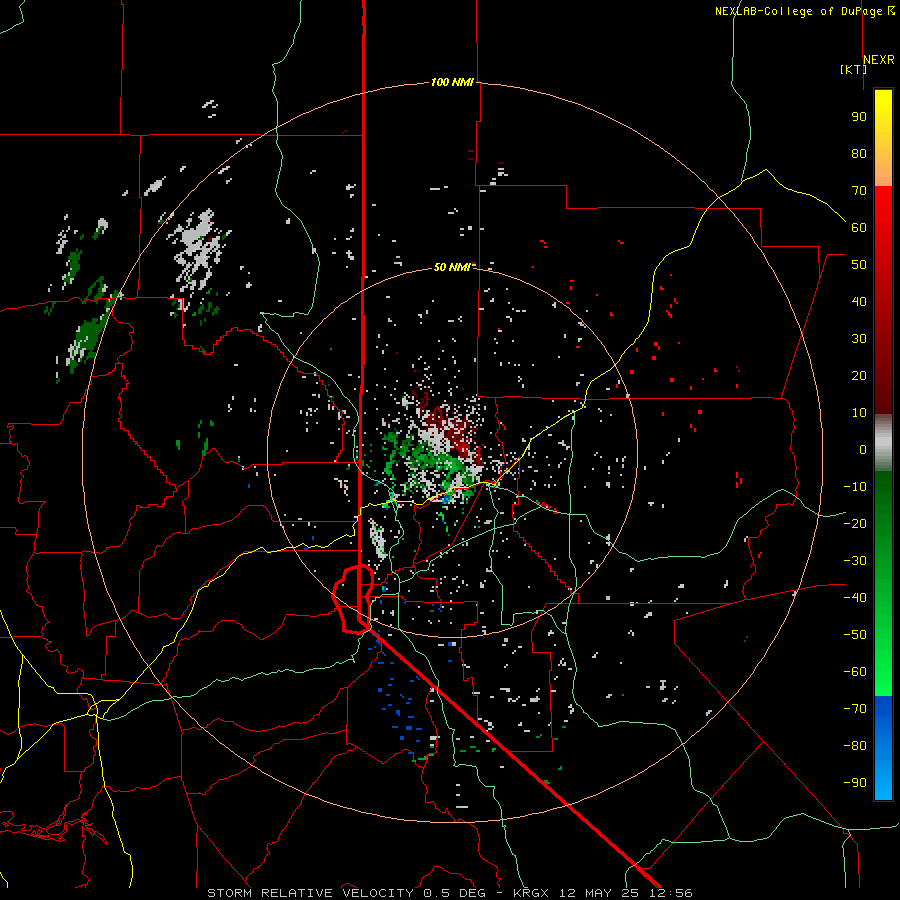Click the 40 value on the velocity scale
Screen dimensions: 900x900
[859, 301]
